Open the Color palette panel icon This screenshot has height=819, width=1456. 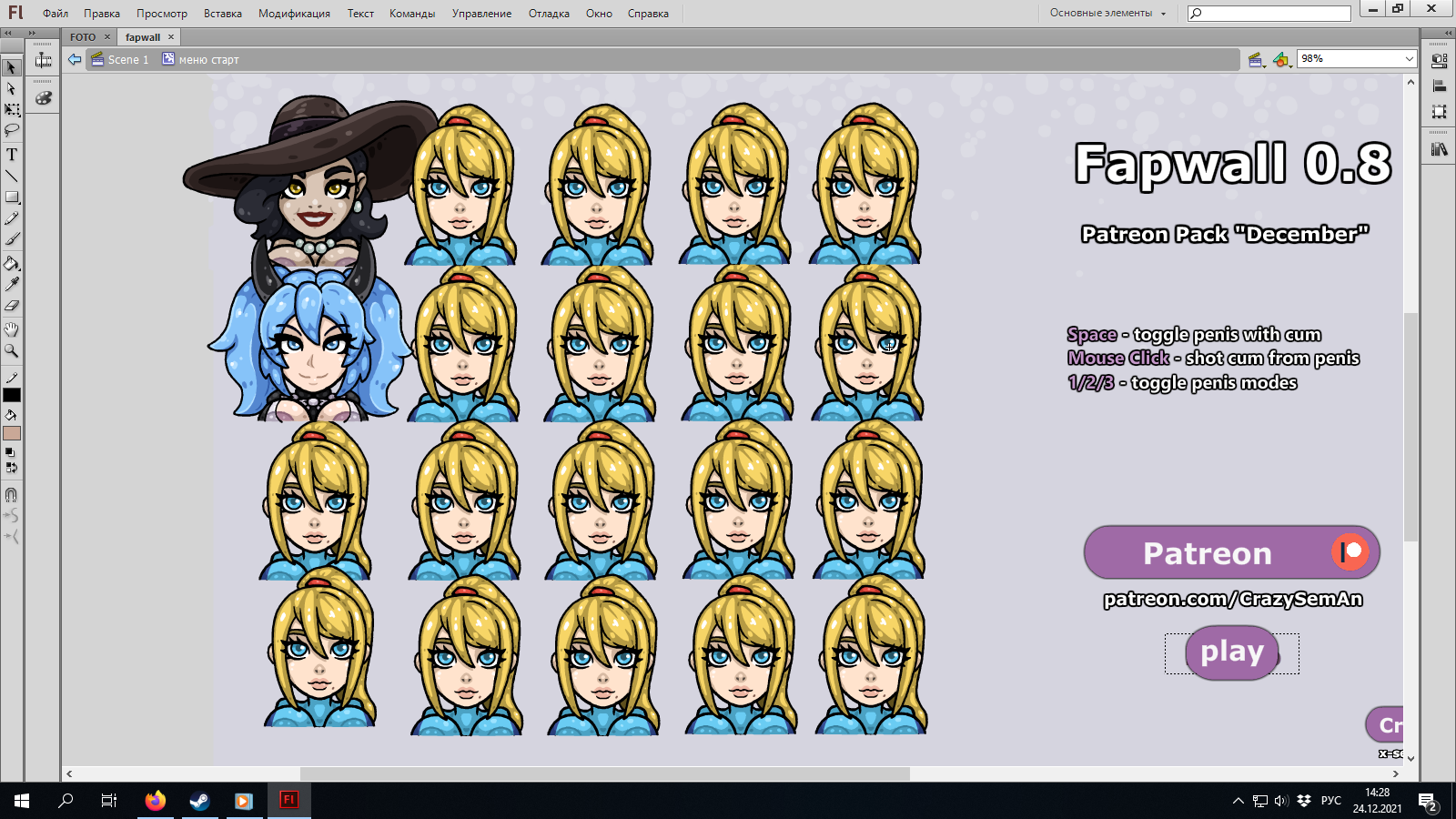43,97
